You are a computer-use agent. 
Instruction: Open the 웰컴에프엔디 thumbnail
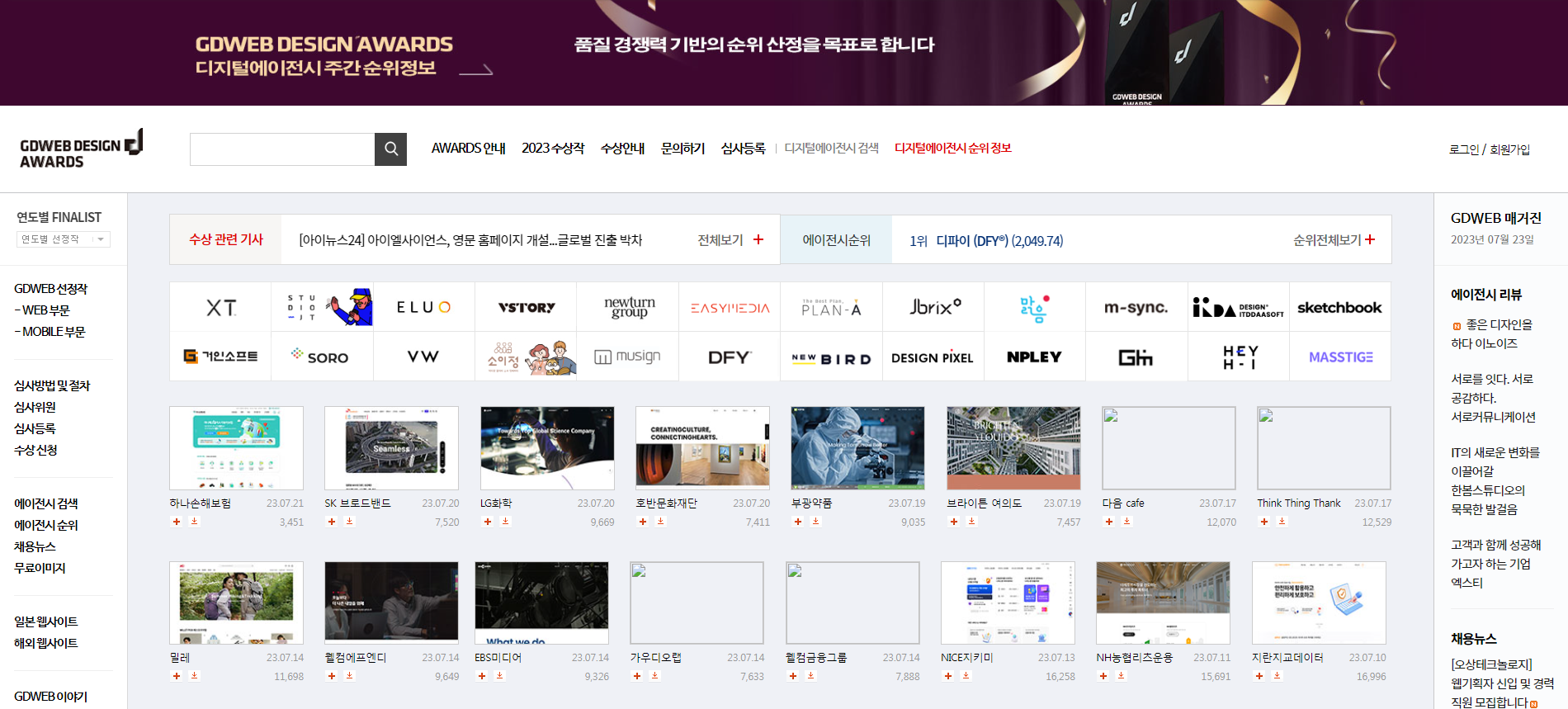[x=391, y=603]
